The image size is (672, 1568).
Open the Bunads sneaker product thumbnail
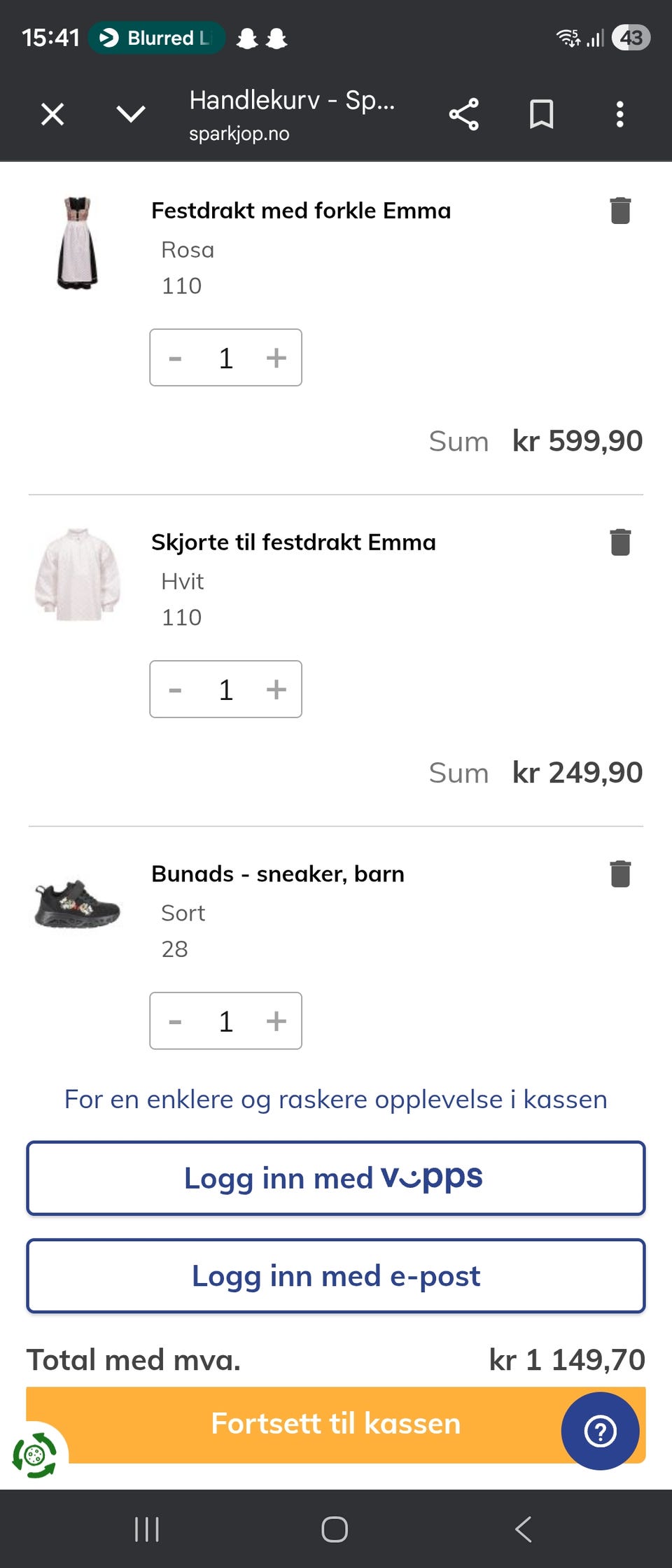point(77,904)
